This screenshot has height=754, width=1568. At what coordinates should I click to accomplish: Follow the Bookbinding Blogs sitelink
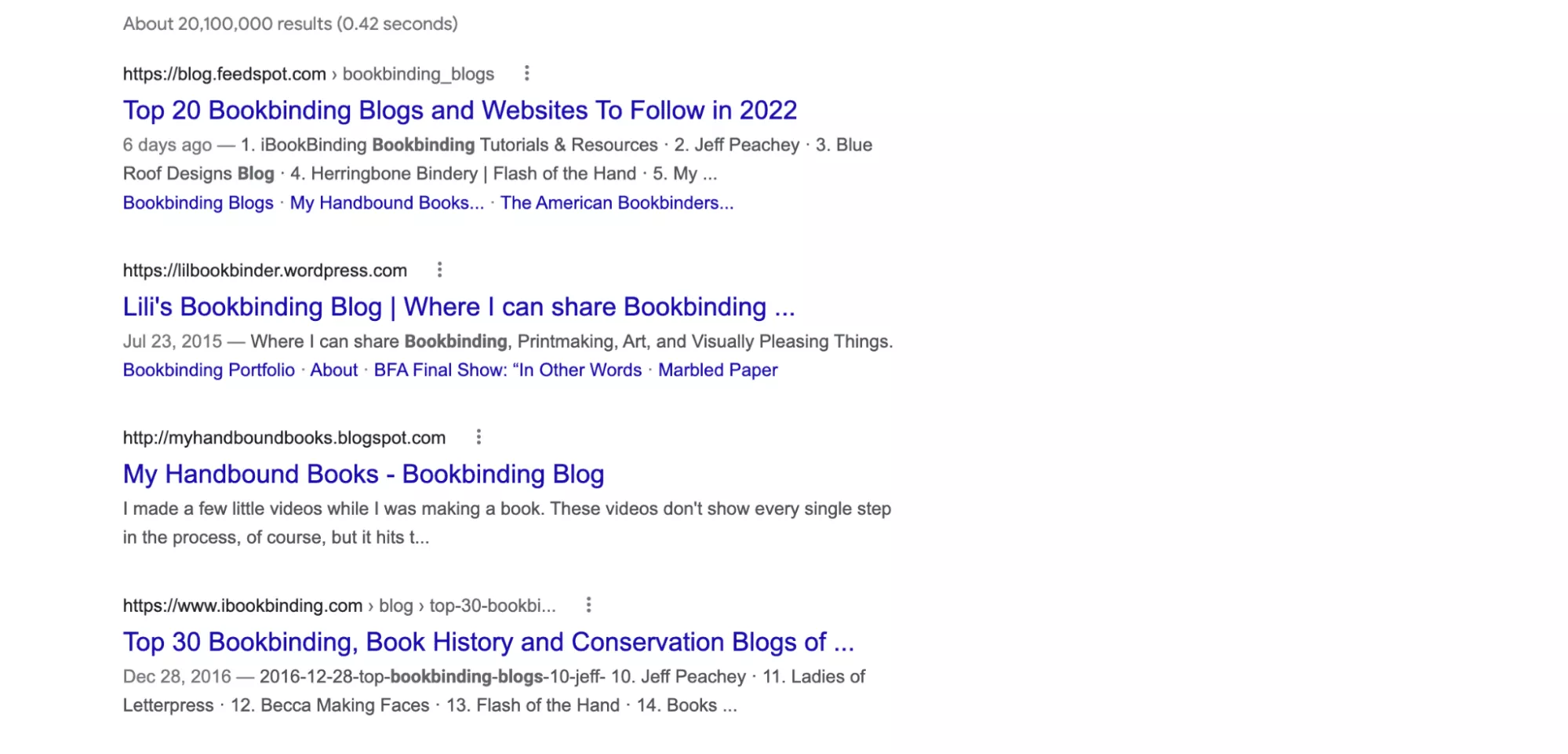pyautogui.click(x=198, y=202)
